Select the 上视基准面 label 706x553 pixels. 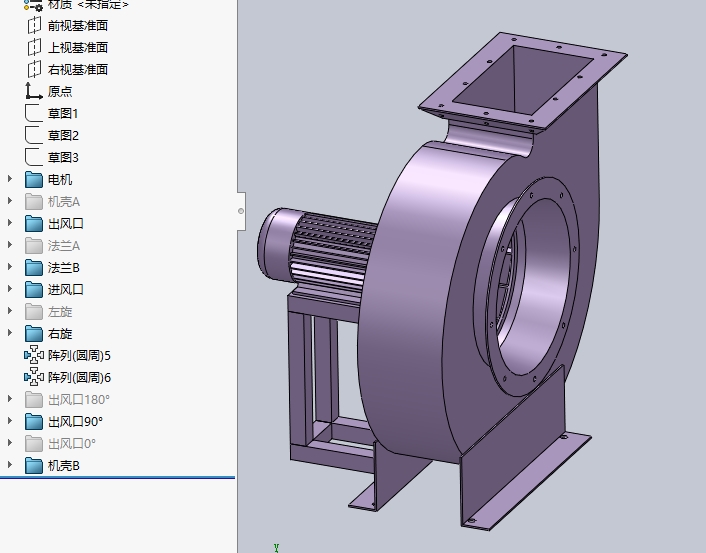coord(78,48)
